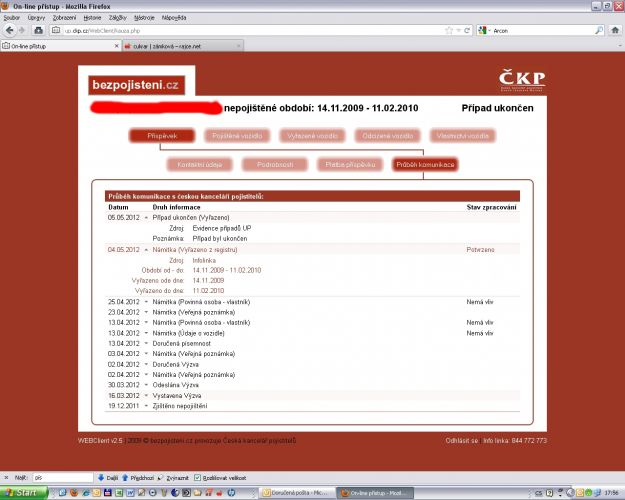Expand the 02.04.2012 Doručená Výzva row
The width and height of the screenshot is (625, 500).
[146, 364]
